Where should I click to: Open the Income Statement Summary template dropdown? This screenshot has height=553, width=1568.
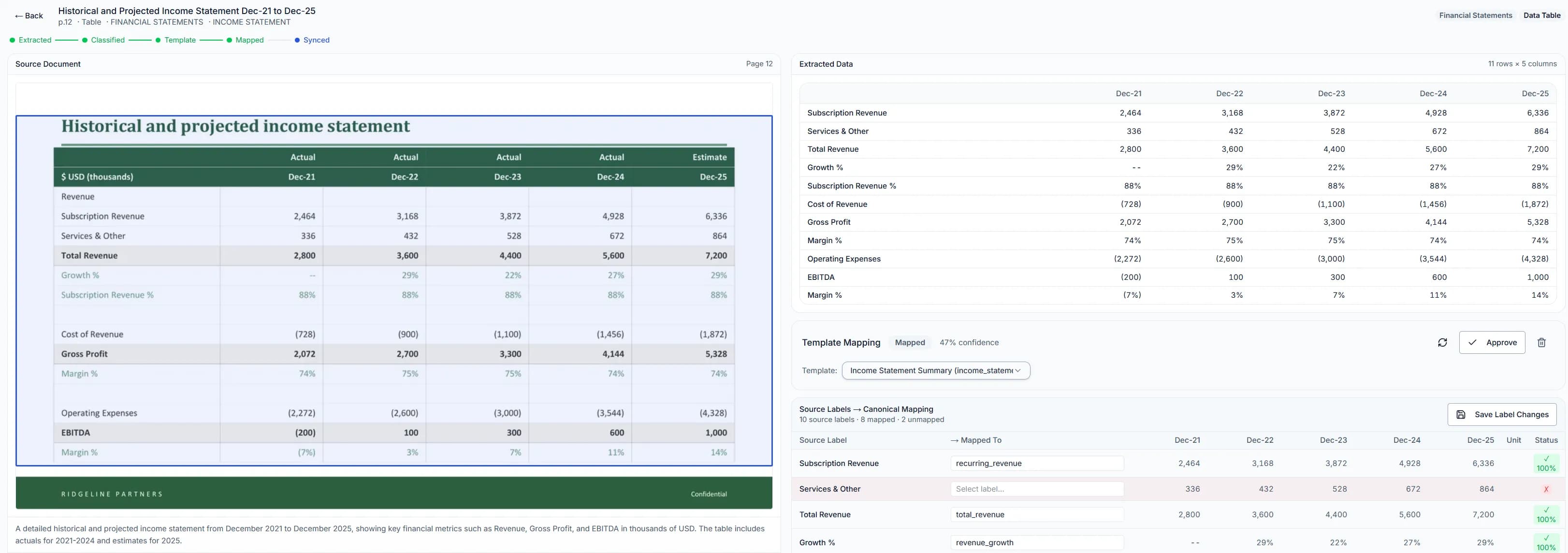click(x=936, y=370)
